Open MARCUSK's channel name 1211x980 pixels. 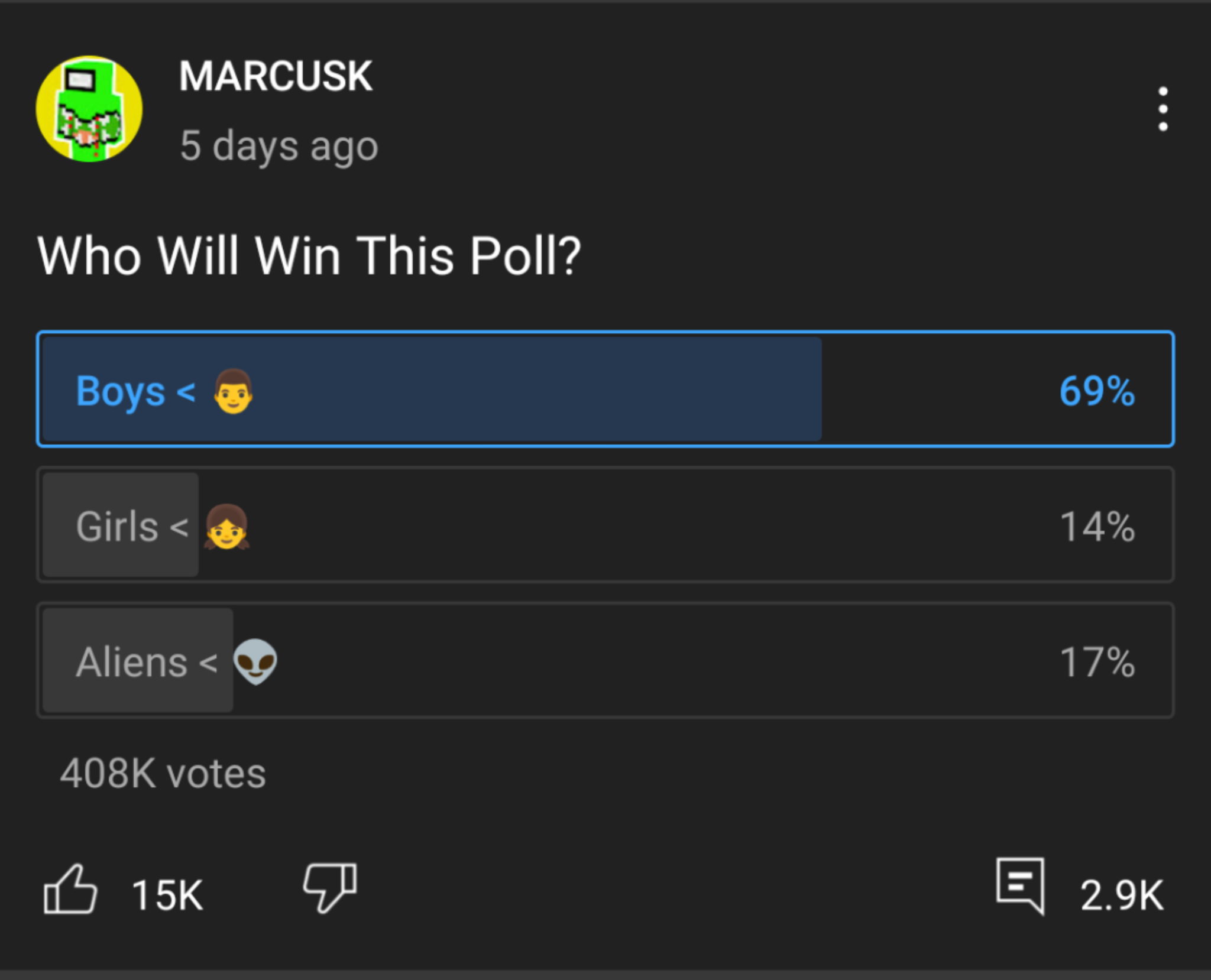276,75
